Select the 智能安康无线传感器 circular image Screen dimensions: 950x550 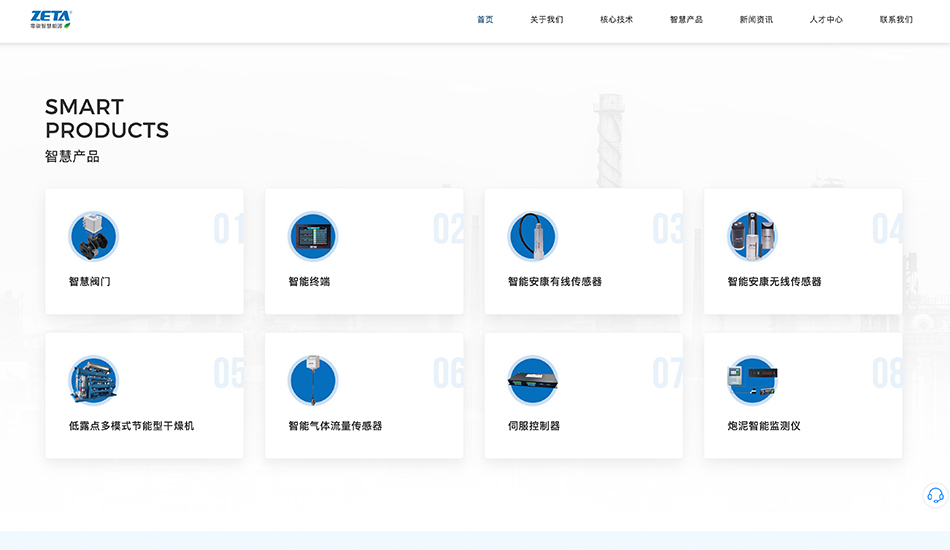[x=752, y=237]
